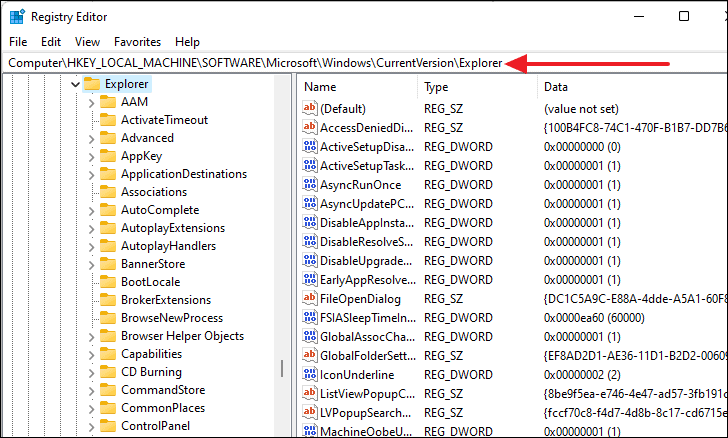Expand the AutoComplete key
The height and width of the screenshot is (438, 728).
pyautogui.click(x=91, y=211)
